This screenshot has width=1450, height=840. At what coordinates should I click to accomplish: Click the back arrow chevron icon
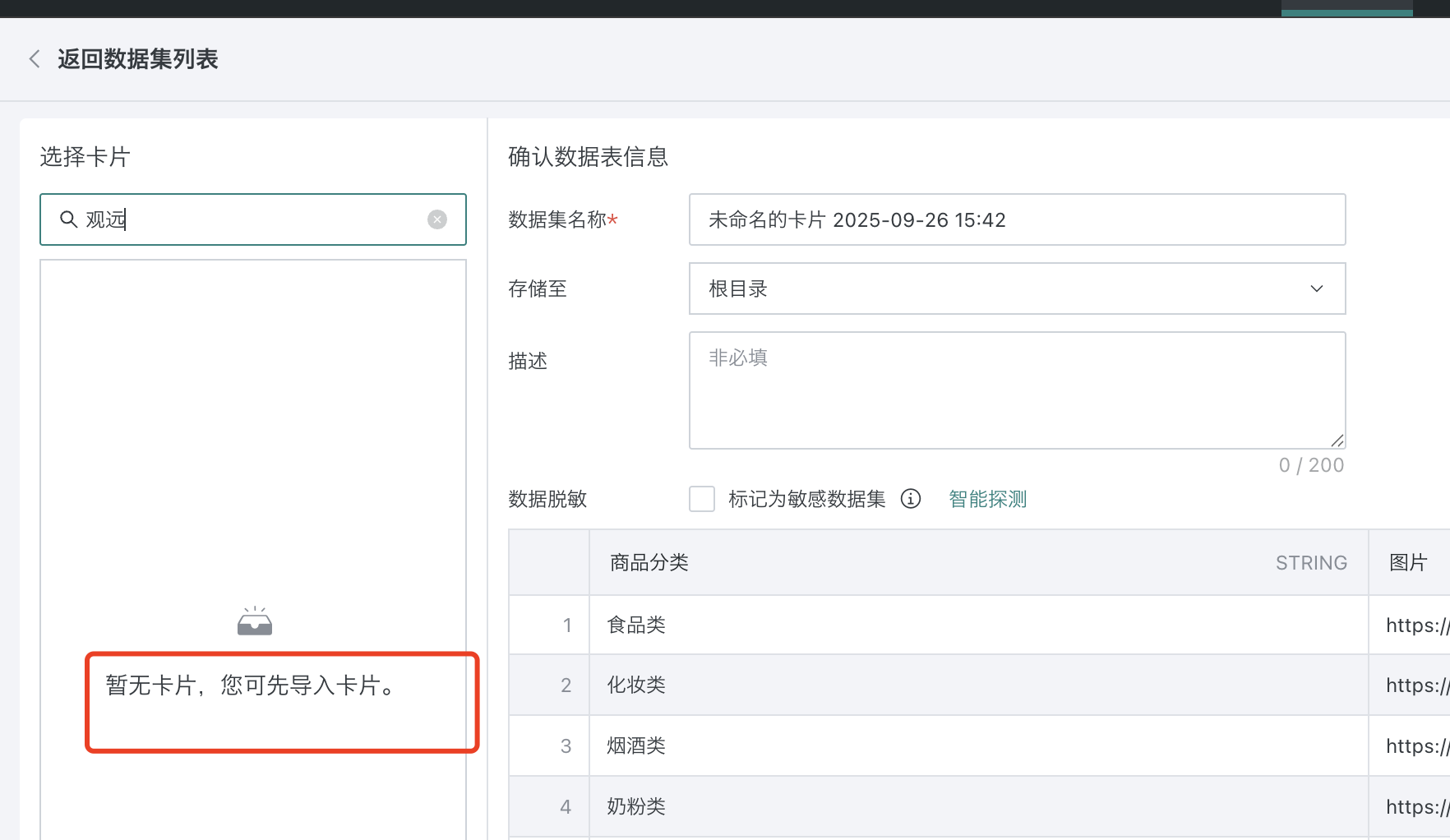tap(35, 59)
